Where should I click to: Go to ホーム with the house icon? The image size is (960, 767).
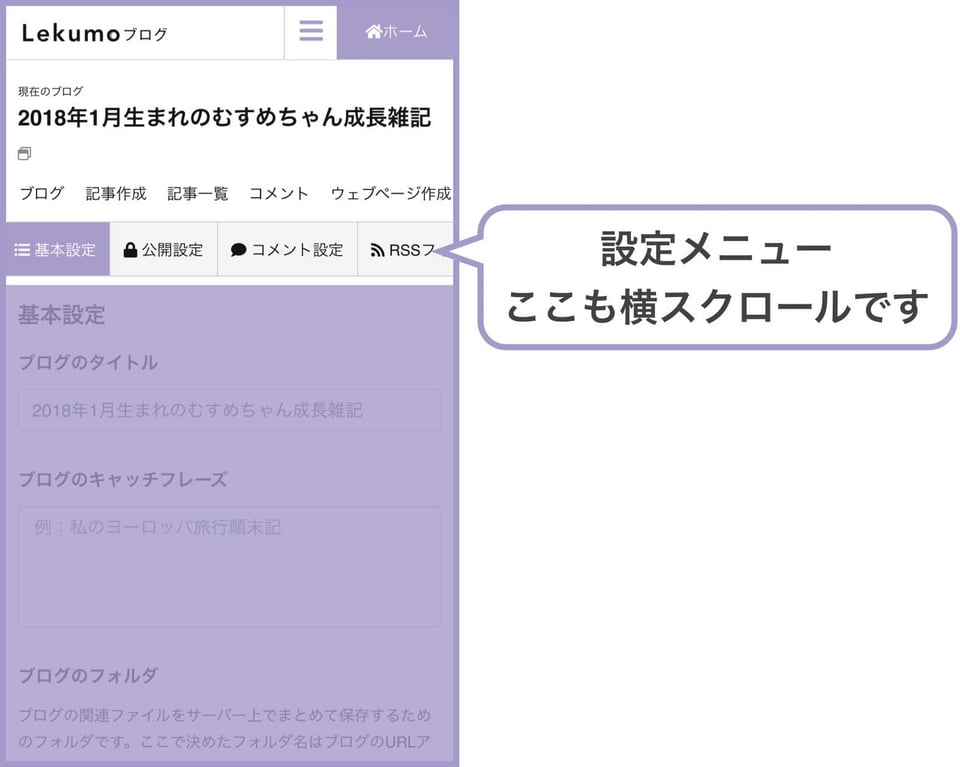[396, 32]
